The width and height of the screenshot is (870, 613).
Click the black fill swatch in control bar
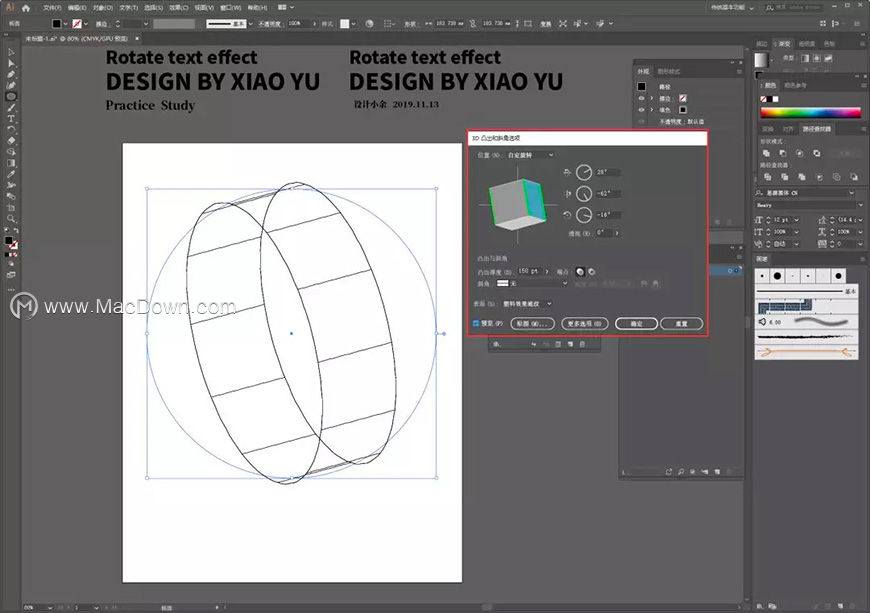click(57, 24)
